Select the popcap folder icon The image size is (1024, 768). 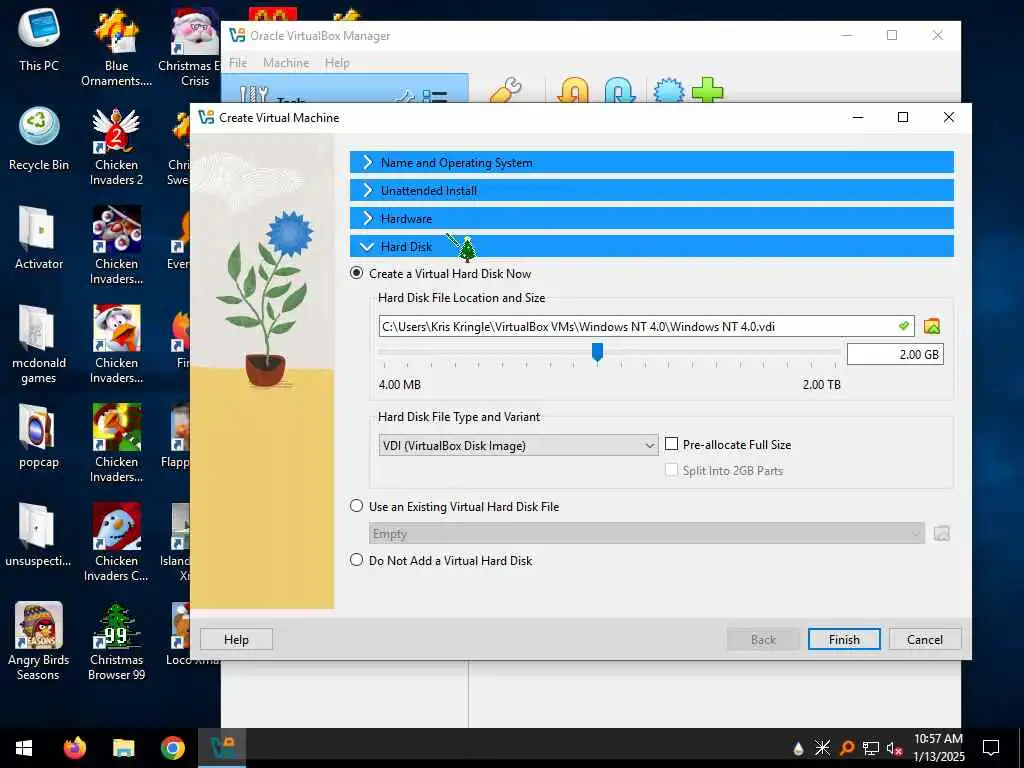click(x=39, y=436)
